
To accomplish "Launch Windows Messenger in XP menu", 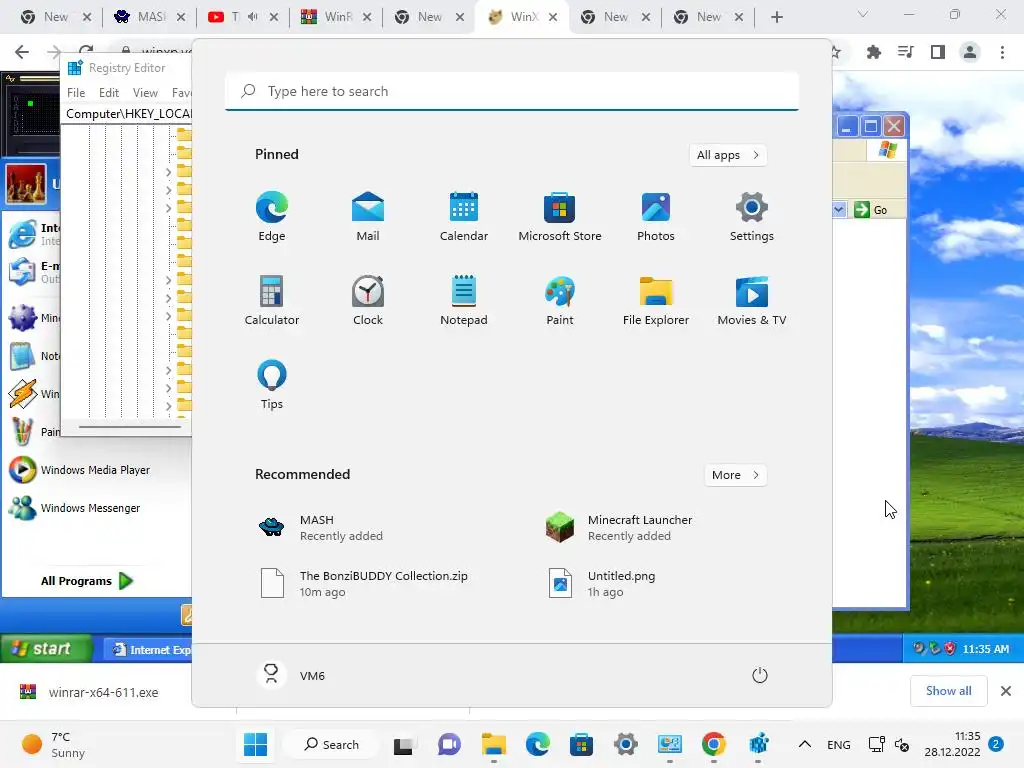I will [74, 508].
